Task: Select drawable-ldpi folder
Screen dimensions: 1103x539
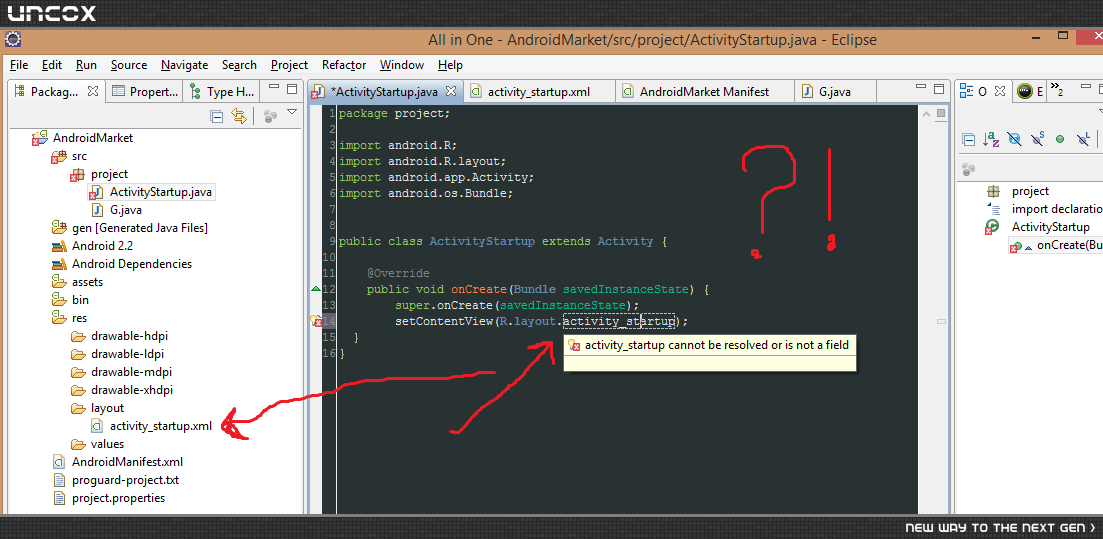Action: [x=127, y=354]
